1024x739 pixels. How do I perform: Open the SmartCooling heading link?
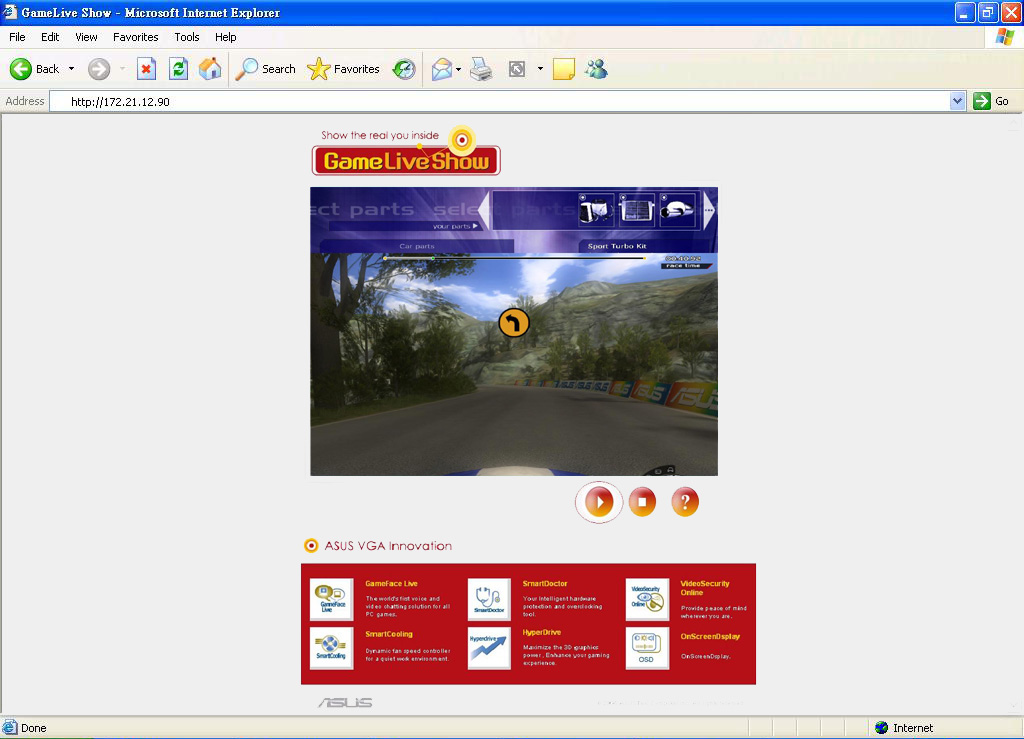point(389,634)
